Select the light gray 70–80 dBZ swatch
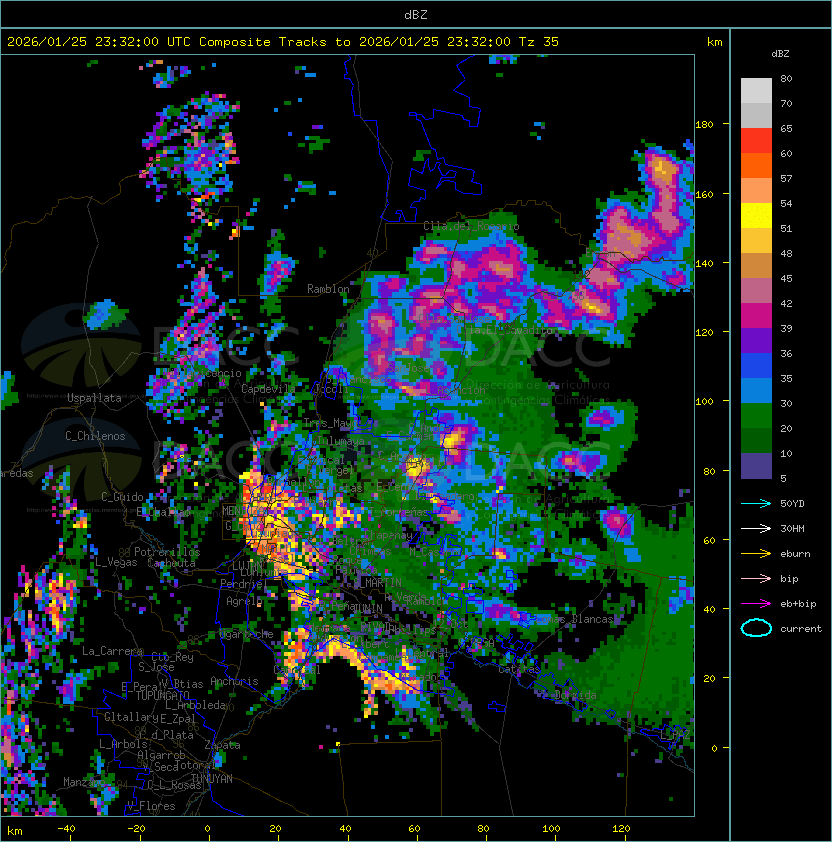This screenshot has width=832, height=842. point(756,91)
